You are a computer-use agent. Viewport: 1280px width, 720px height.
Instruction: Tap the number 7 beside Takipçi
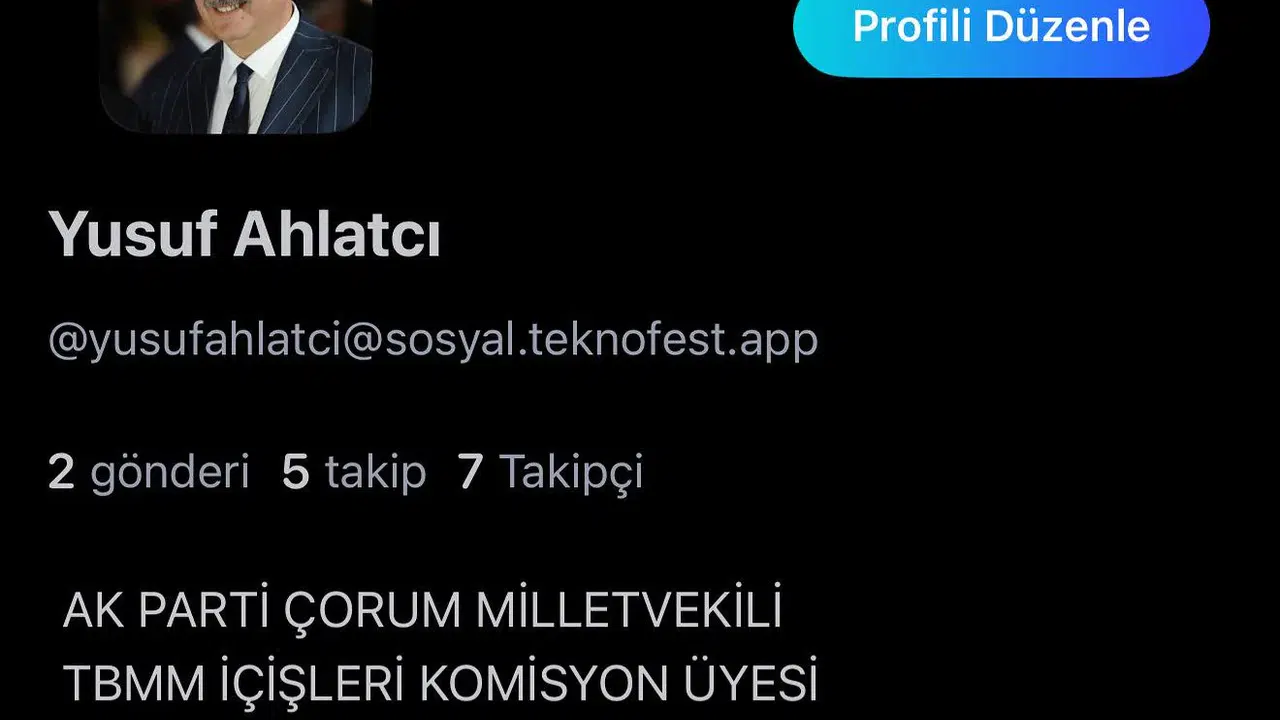(x=470, y=471)
